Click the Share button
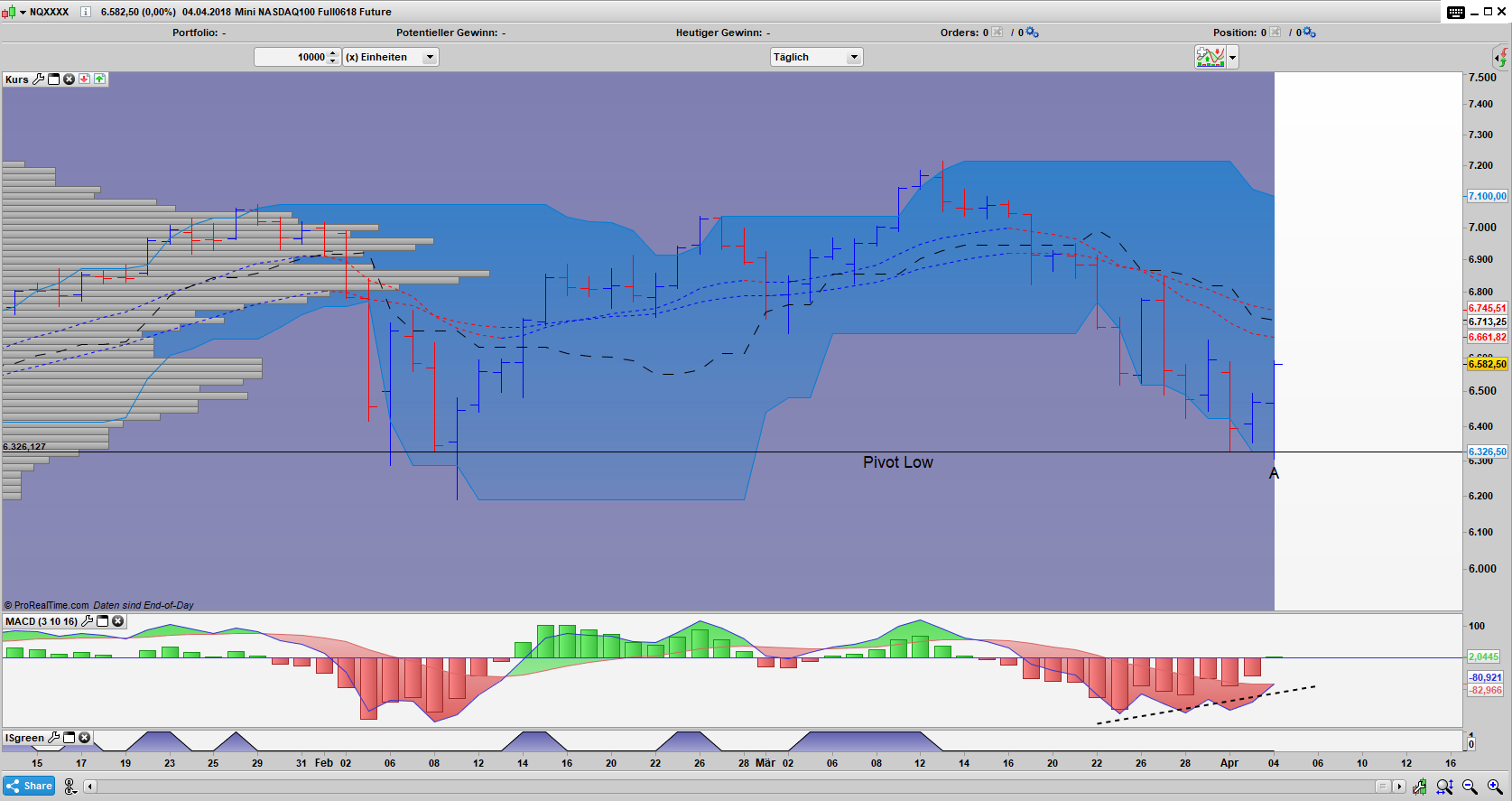1512x801 pixels. coord(29,786)
